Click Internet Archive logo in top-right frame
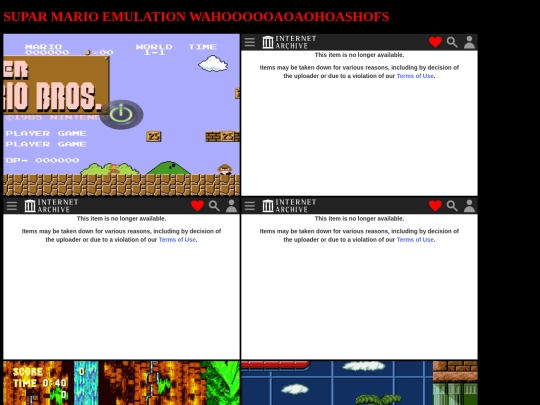The height and width of the screenshot is (405, 540). (289, 42)
